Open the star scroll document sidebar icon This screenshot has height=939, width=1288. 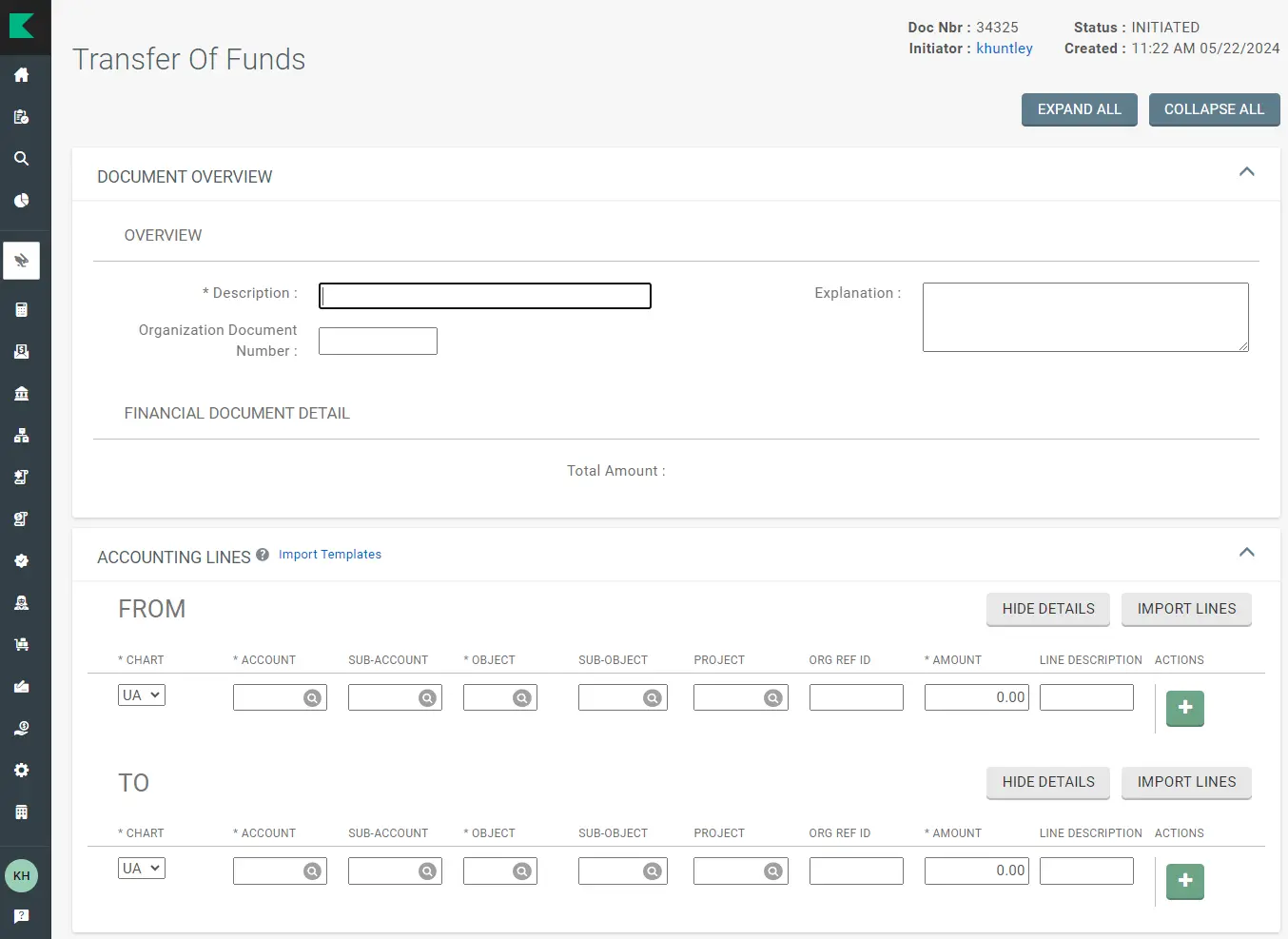(x=21, y=478)
